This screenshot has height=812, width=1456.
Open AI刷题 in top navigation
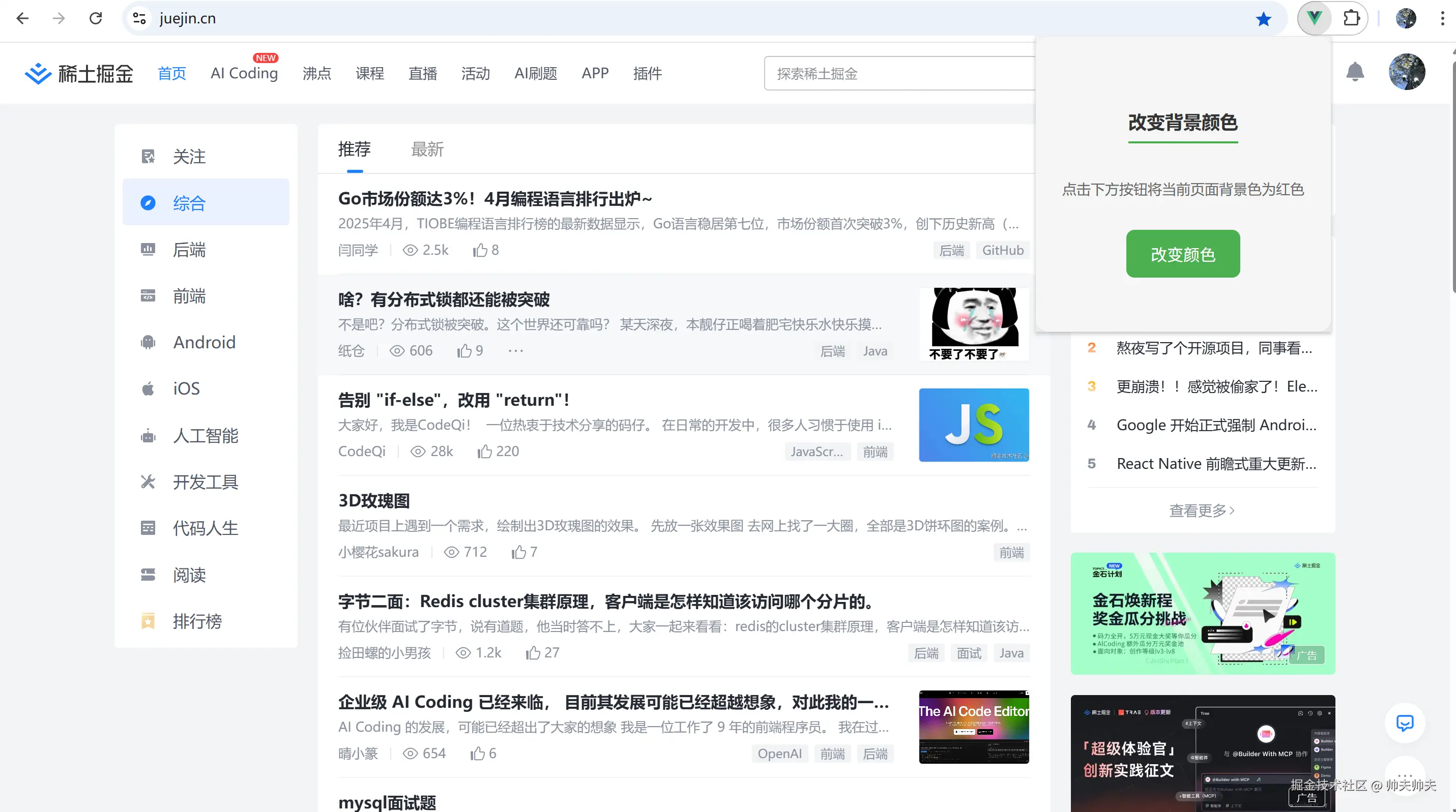[x=536, y=73]
